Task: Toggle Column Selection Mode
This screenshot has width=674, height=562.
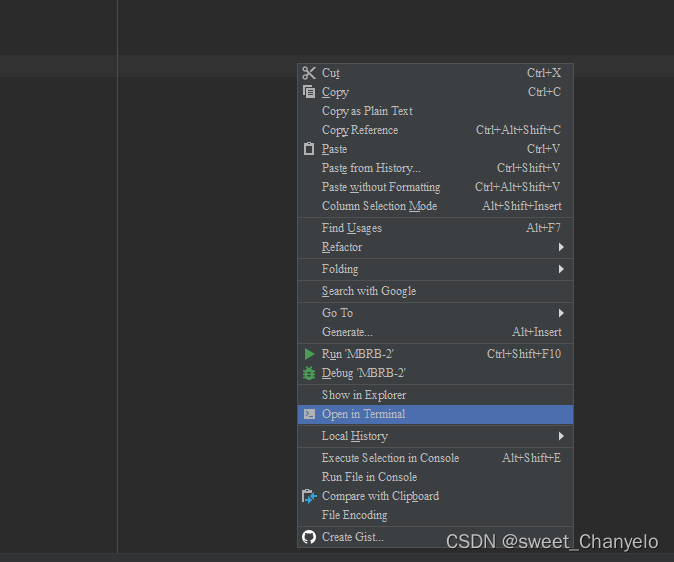Action: click(435, 206)
